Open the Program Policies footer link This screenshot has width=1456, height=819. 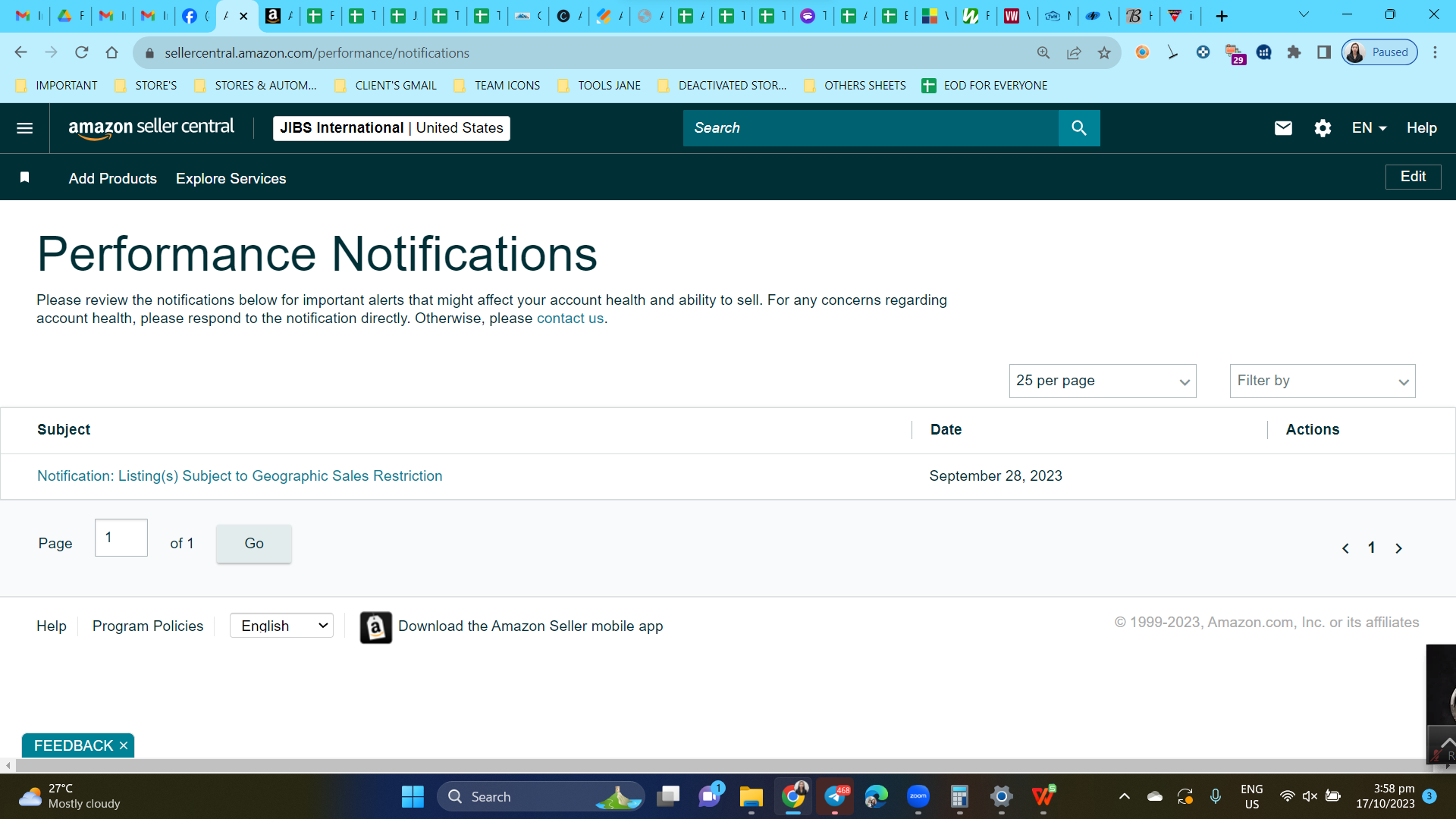[148, 626]
